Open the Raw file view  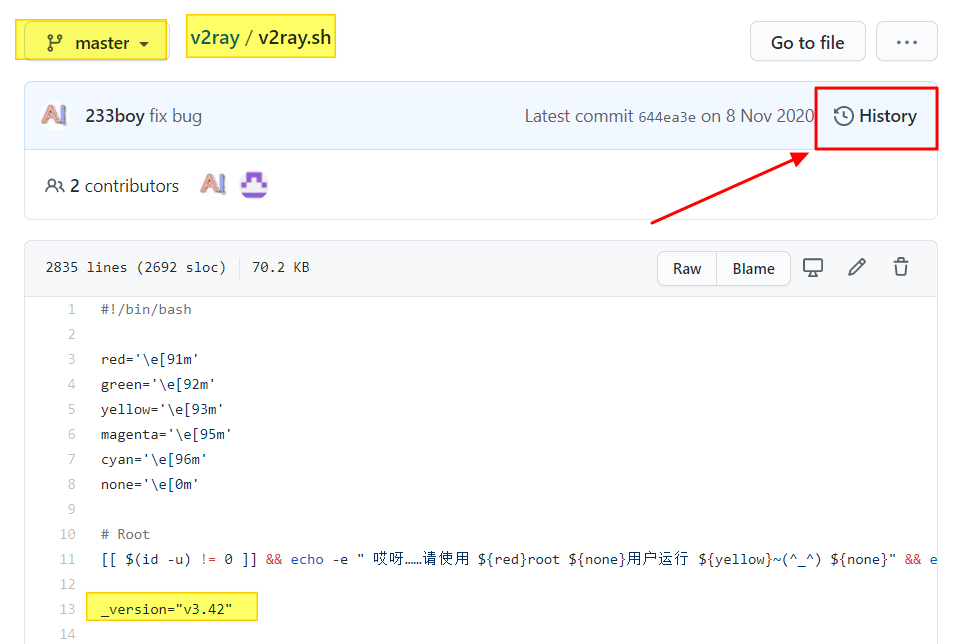coord(687,268)
